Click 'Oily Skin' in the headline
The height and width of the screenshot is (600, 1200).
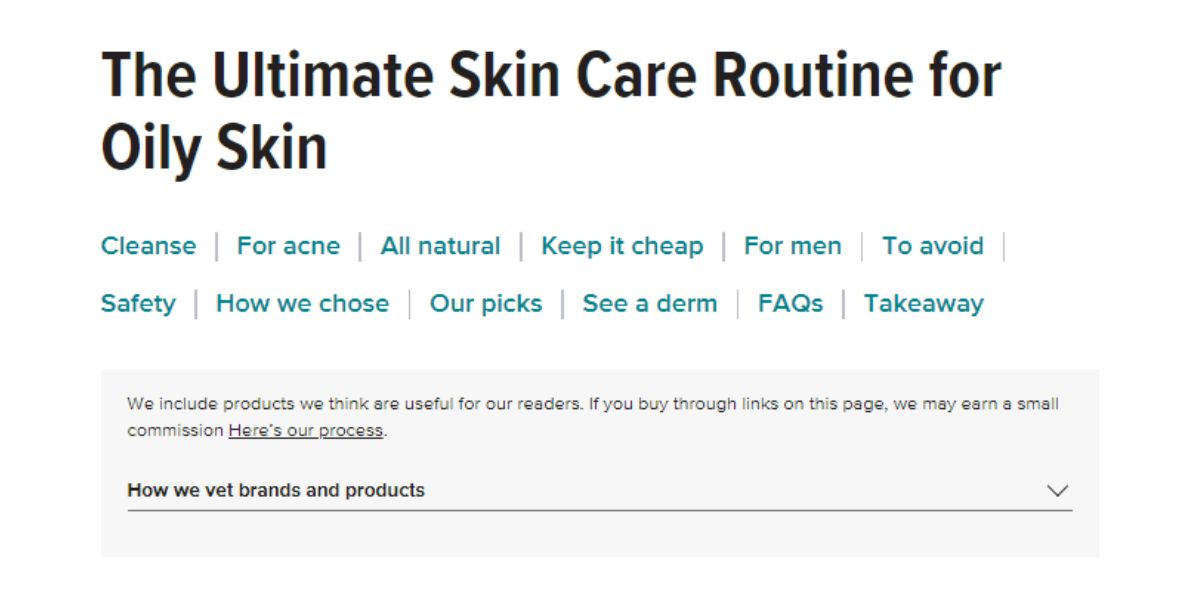[214, 147]
